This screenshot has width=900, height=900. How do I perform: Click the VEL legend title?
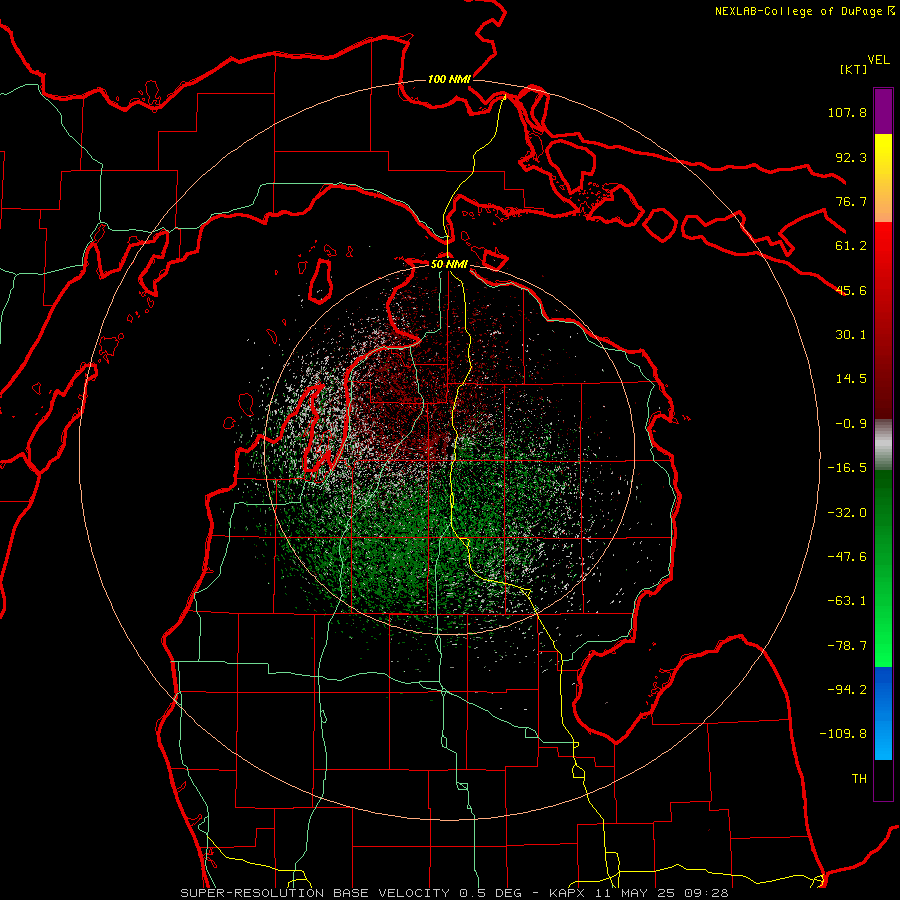[878, 60]
